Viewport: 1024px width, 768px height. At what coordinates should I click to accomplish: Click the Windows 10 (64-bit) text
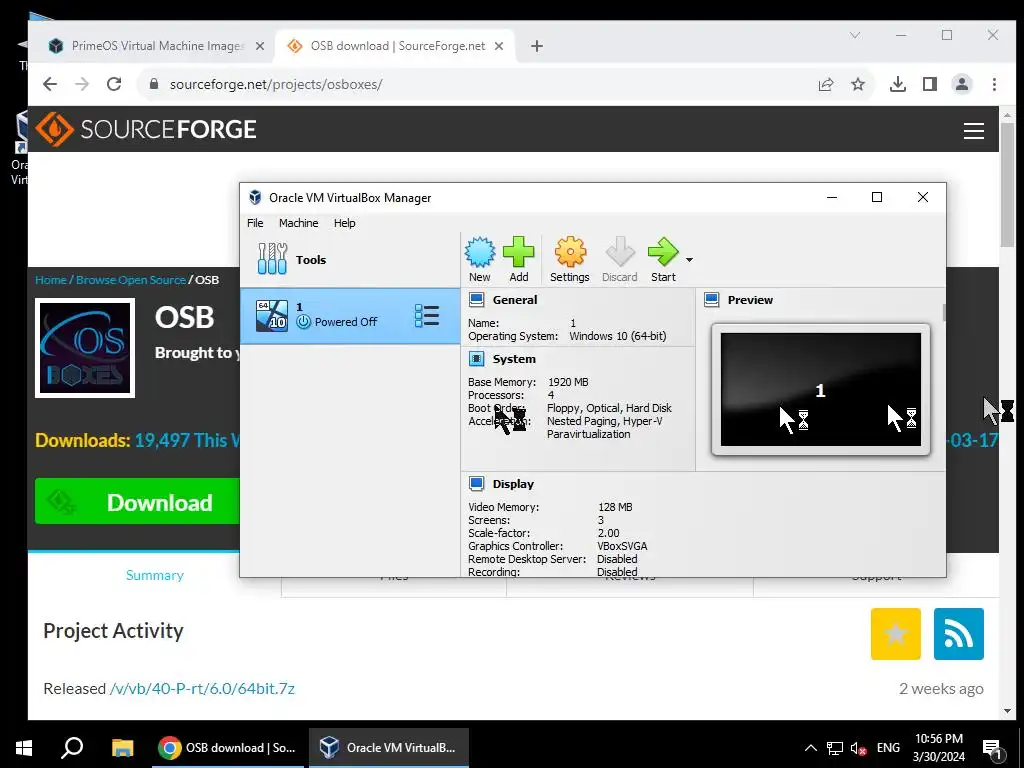click(617, 336)
